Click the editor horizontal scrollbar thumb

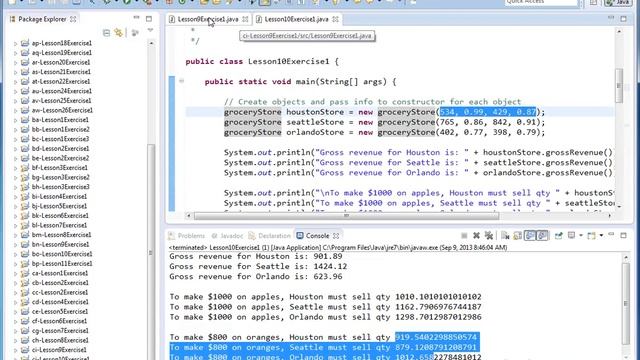click(x=347, y=216)
